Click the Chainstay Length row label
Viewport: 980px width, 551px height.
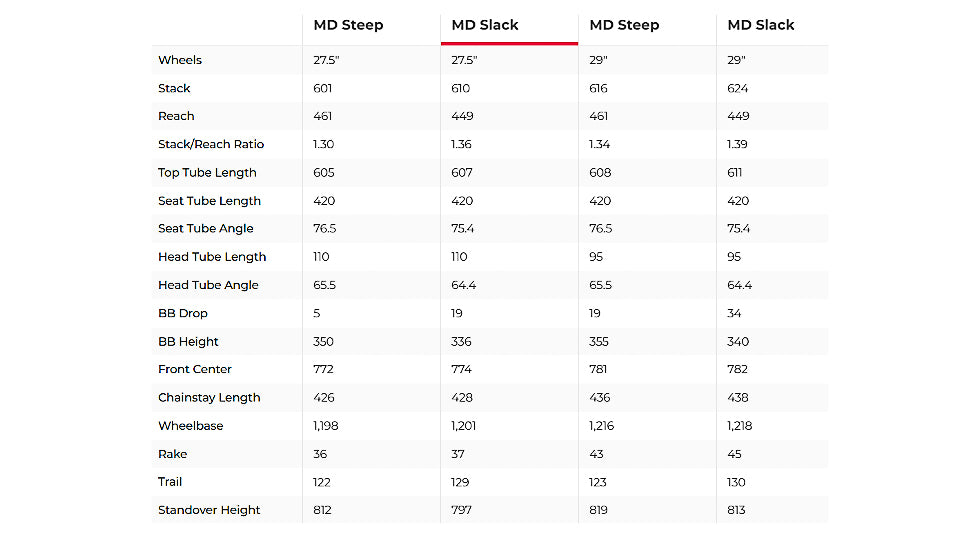[x=209, y=397]
